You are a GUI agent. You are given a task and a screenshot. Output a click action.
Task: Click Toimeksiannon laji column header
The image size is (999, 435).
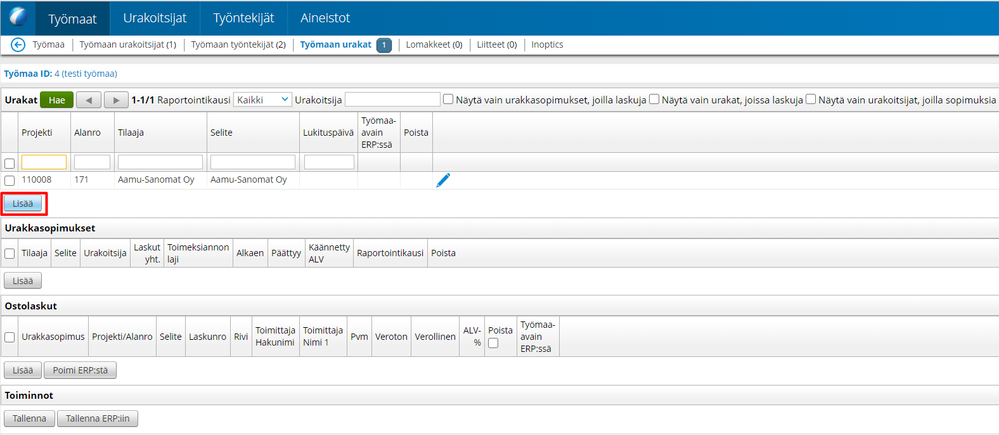click(198, 253)
